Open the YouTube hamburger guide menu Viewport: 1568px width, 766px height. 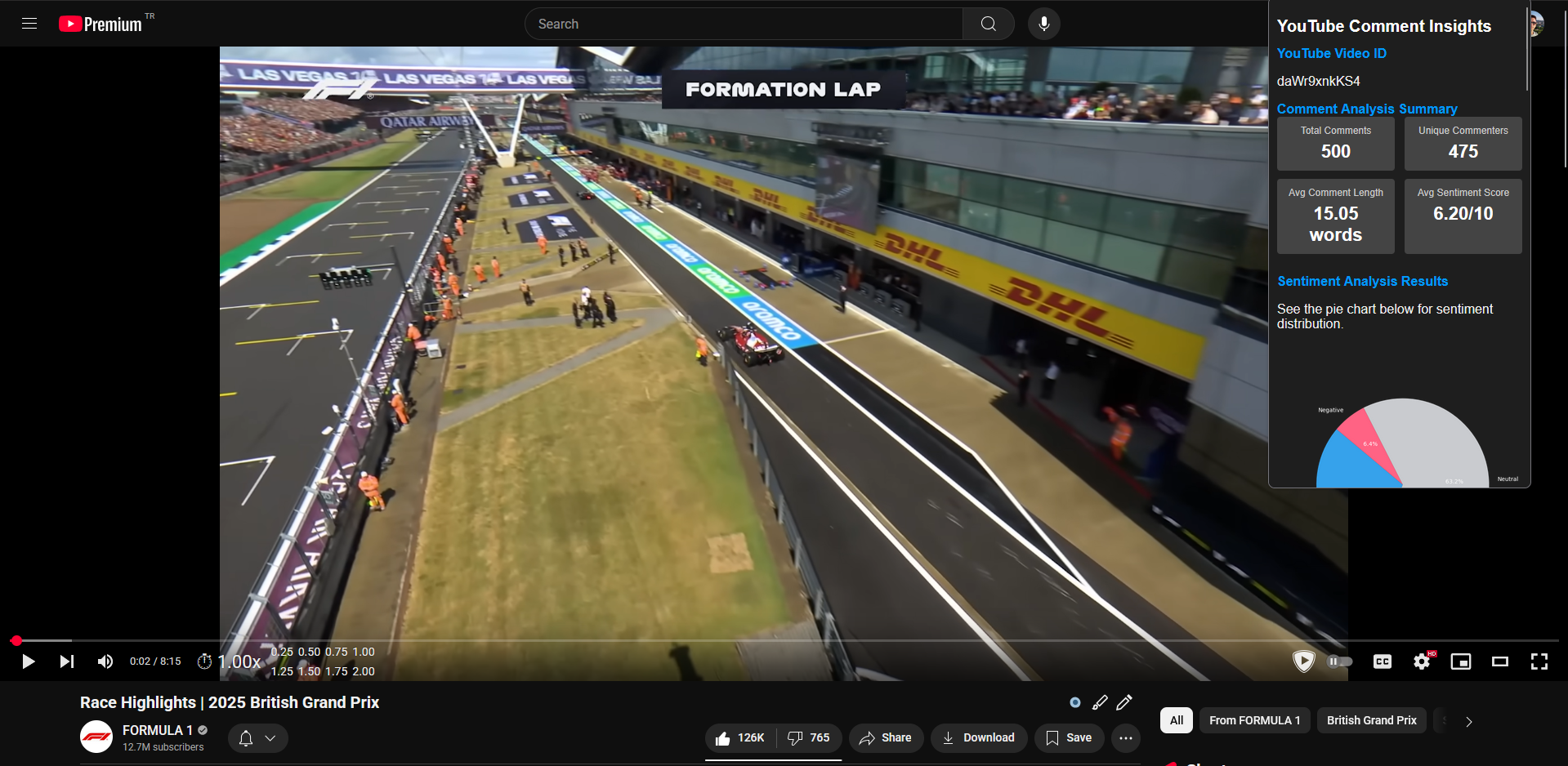[x=29, y=24]
